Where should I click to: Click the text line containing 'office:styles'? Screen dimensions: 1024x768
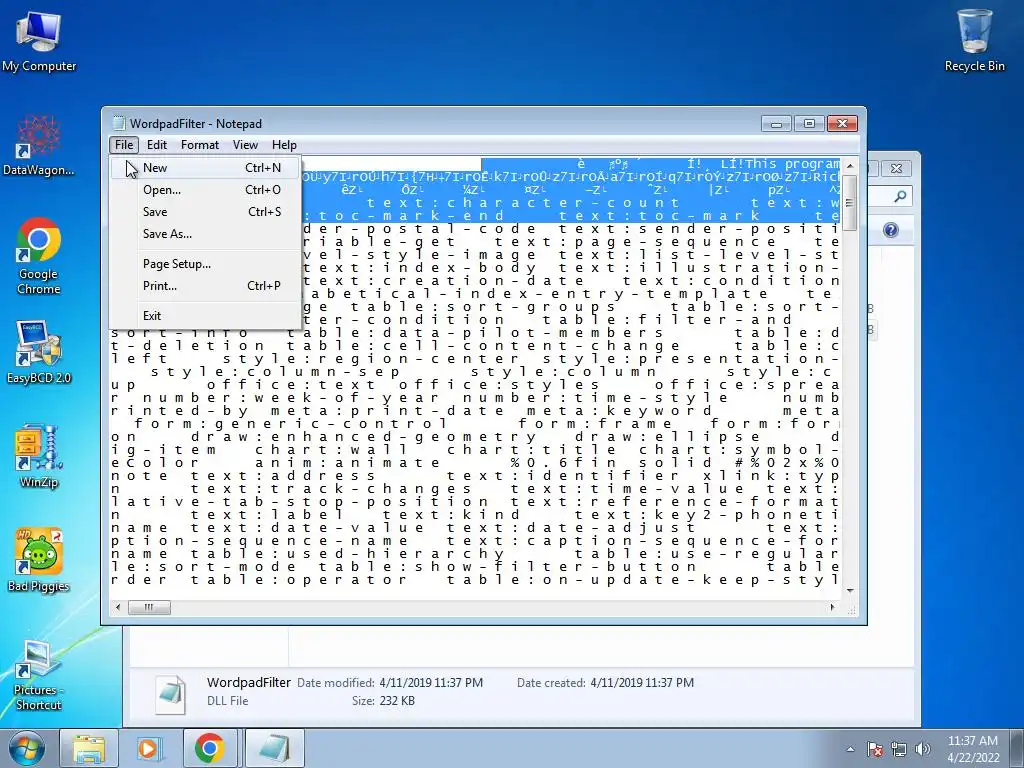click(x=475, y=385)
